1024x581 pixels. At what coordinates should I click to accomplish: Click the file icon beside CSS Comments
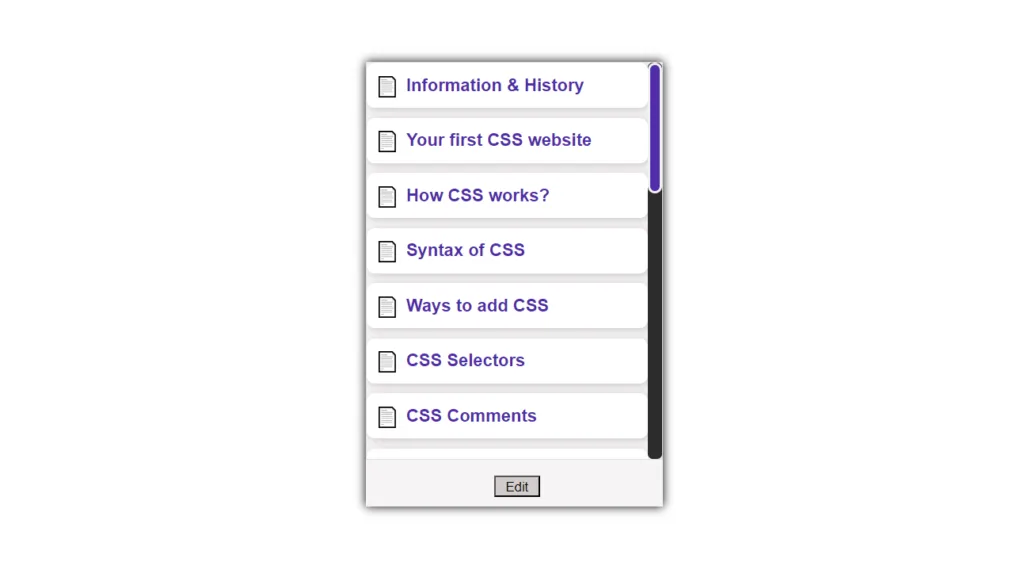click(387, 417)
